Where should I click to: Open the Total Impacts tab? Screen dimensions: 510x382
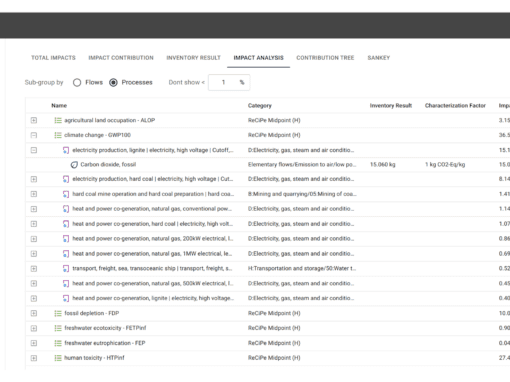tap(53, 58)
